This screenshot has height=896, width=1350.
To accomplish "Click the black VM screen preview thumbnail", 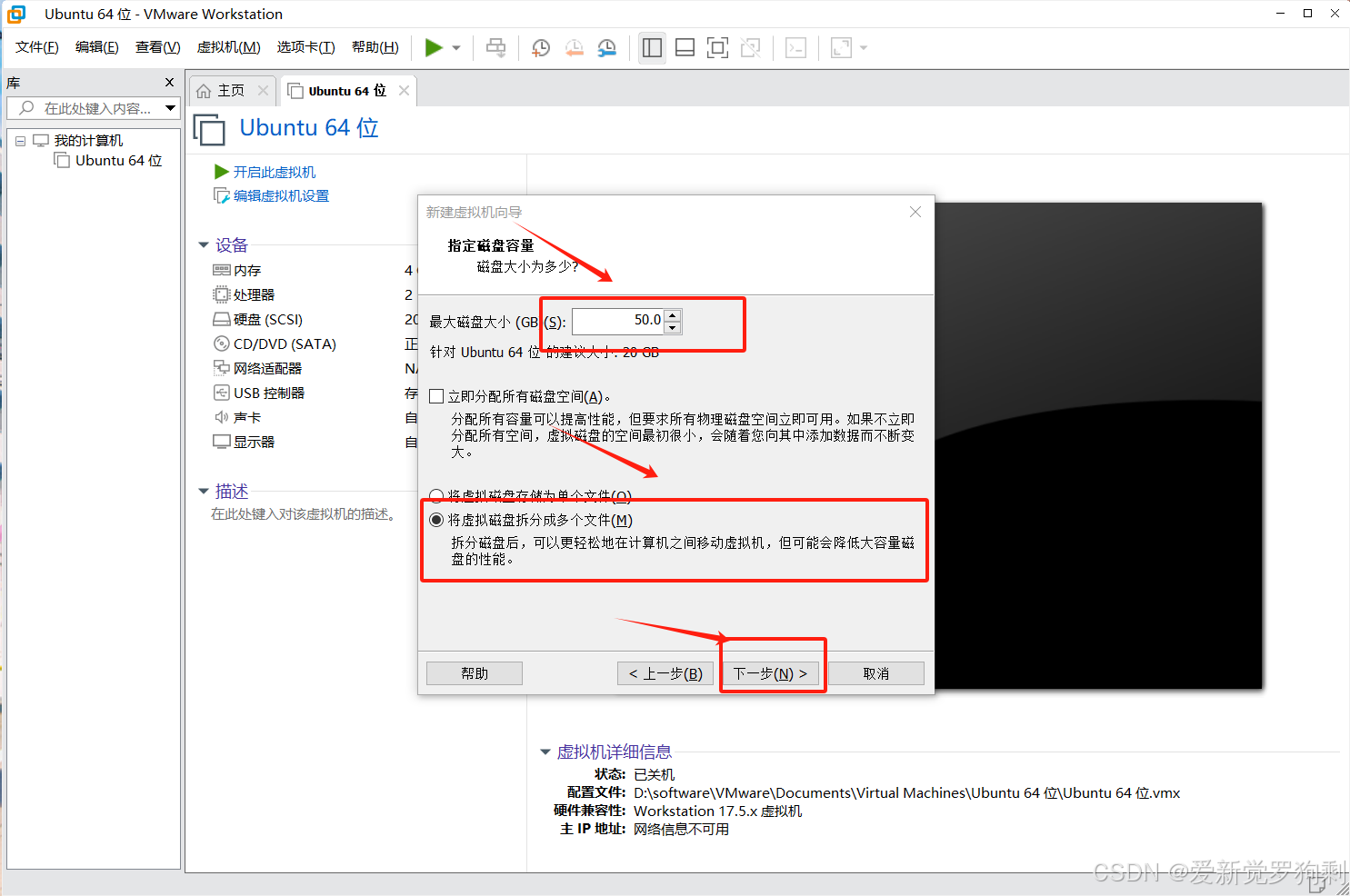I will [1098, 445].
